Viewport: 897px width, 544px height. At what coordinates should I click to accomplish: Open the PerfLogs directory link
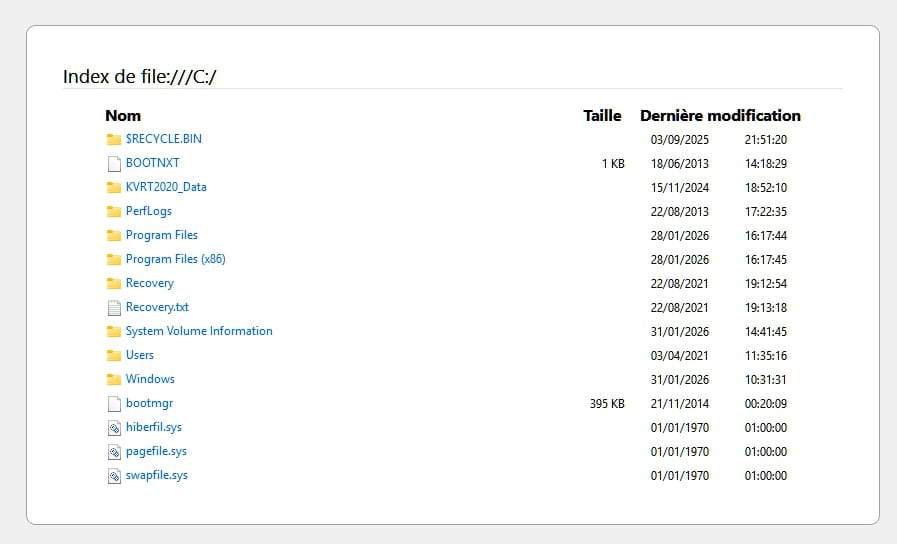pyautogui.click(x=149, y=211)
